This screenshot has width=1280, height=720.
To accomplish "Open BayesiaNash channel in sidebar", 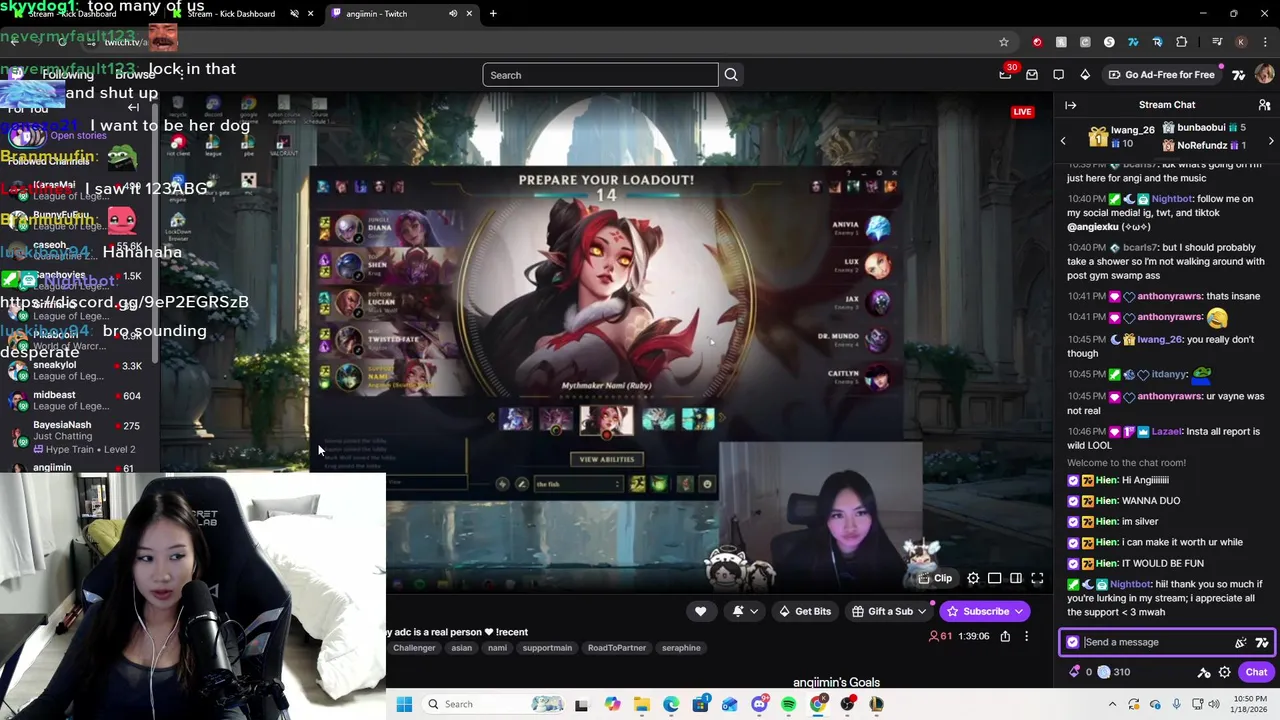I will coord(80,437).
